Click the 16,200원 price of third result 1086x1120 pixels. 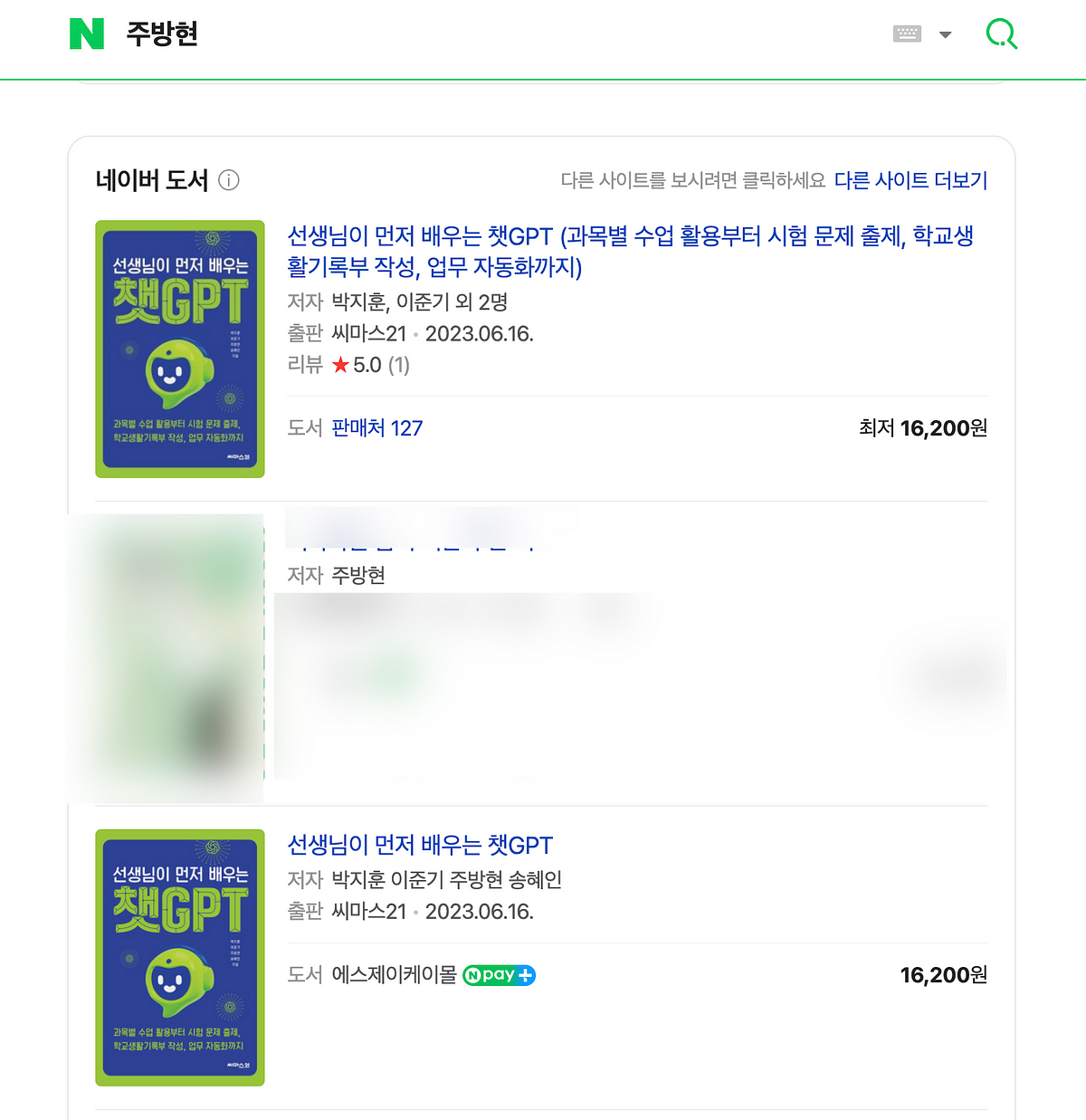click(944, 975)
